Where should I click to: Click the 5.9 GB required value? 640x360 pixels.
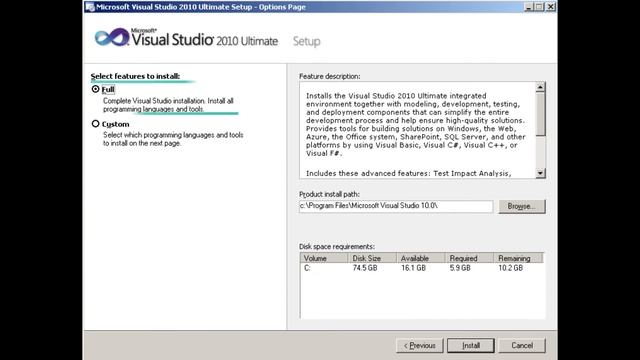[460, 268]
